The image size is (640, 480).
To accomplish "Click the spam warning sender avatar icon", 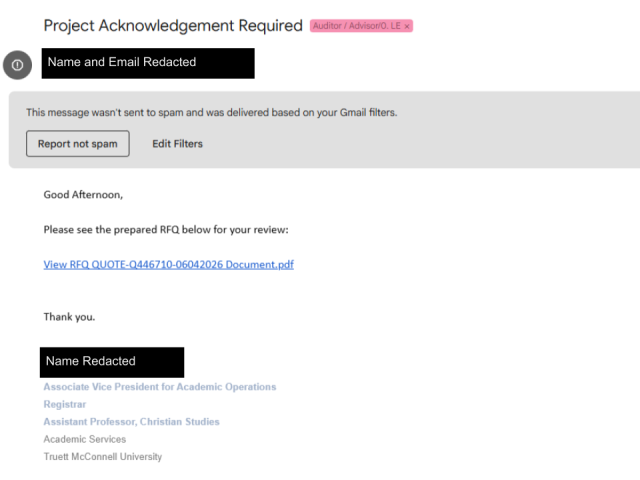I will 18,65.
